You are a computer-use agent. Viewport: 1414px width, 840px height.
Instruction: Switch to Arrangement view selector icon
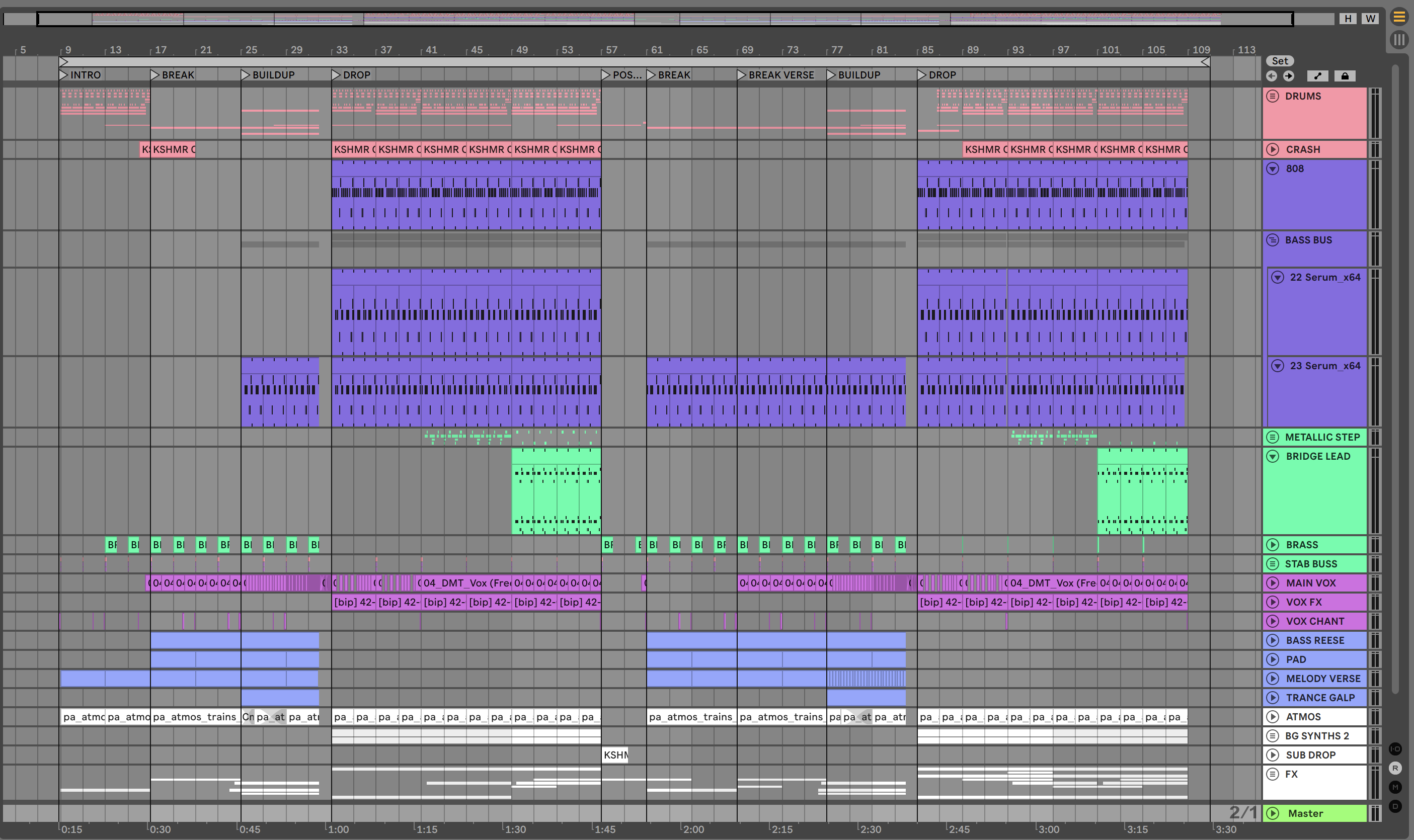coord(1399,17)
